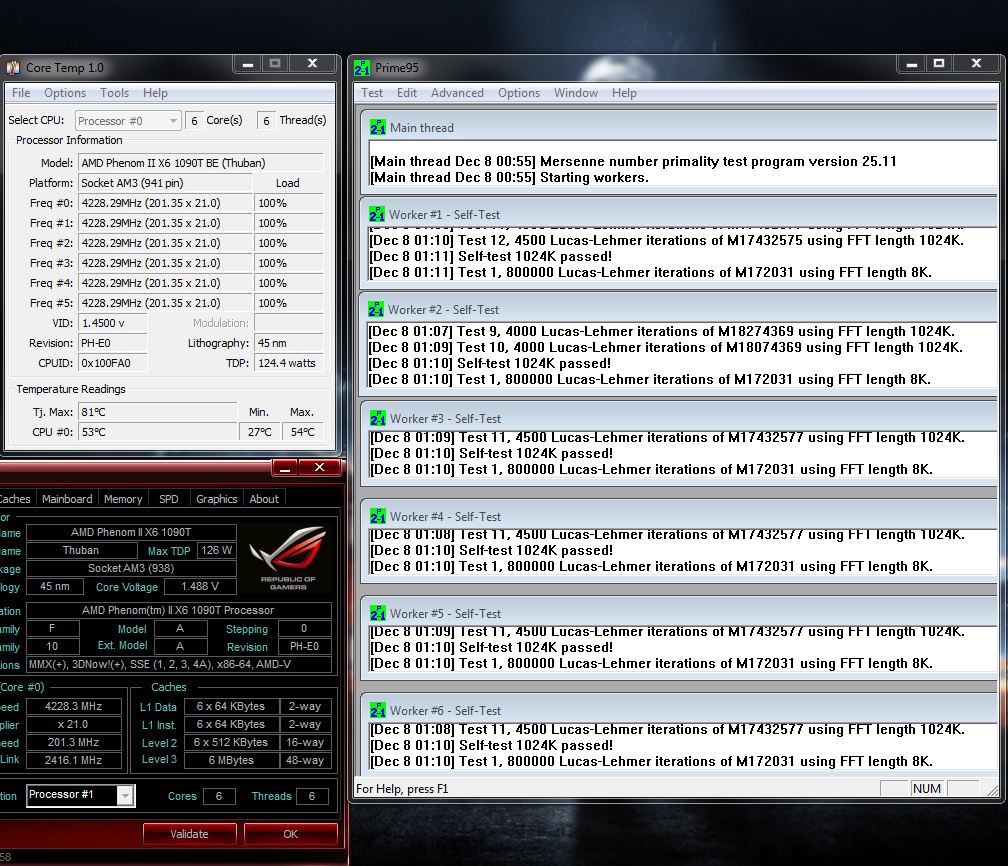Open Core Temp File menu
Screen dimensions: 1008x866
tap(21, 93)
